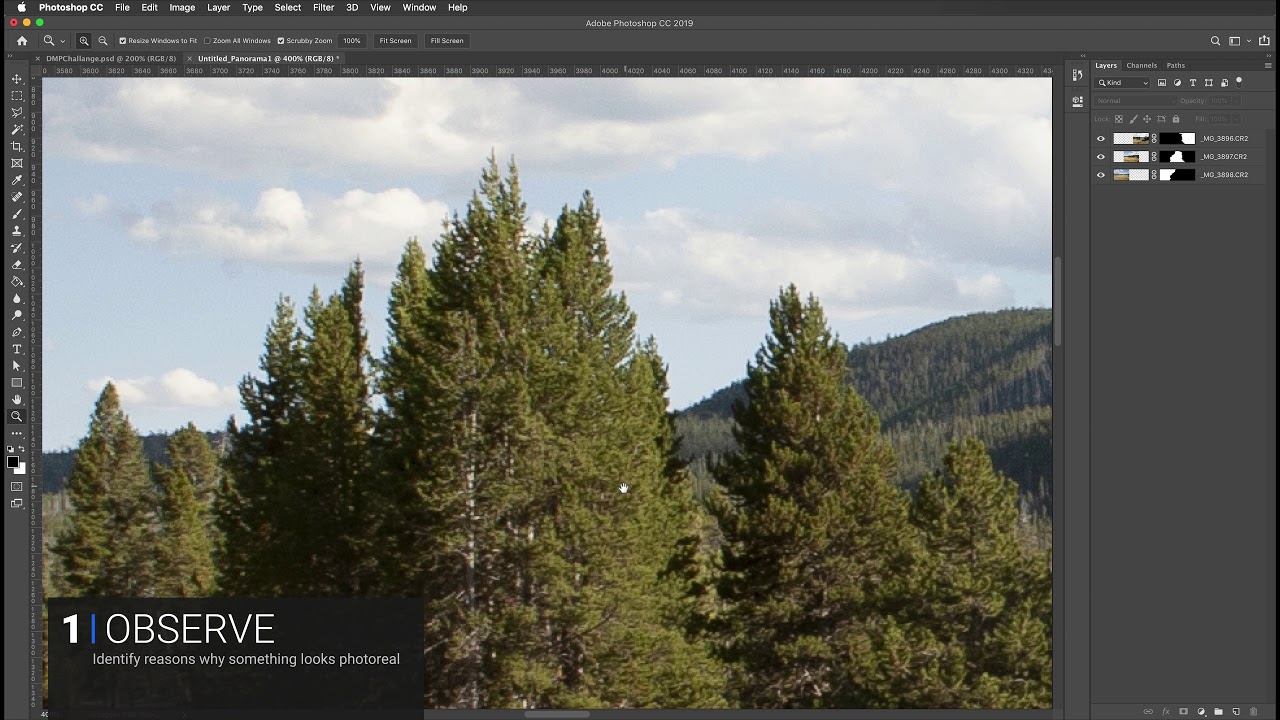The image size is (1280, 720).
Task: Select the Blur tool
Action: [17, 299]
